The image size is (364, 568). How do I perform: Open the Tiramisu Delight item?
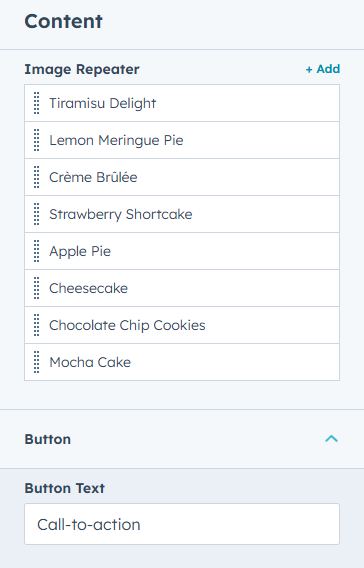coord(182,103)
